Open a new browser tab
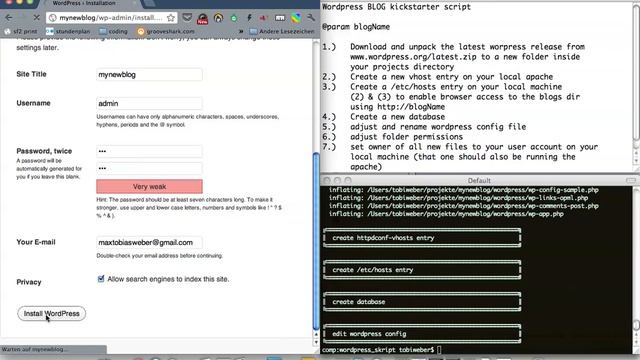This screenshot has height=360, width=640. coord(149,3)
